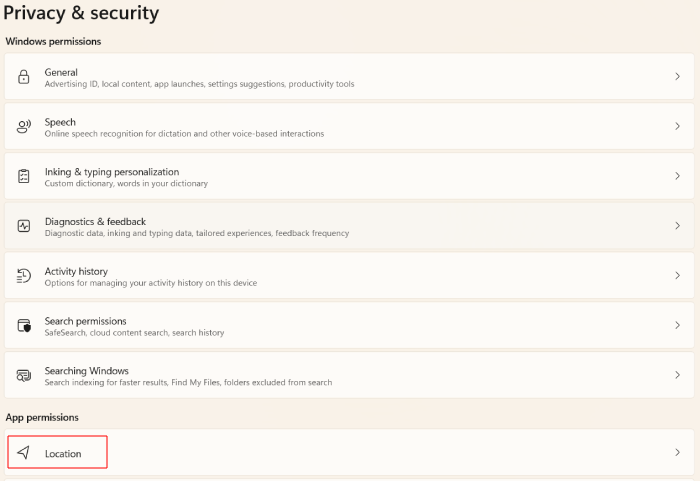The width and height of the screenshot is (700, 481).
Task: Click the Diagnostics & feedback icon
Action: (24, 226)
